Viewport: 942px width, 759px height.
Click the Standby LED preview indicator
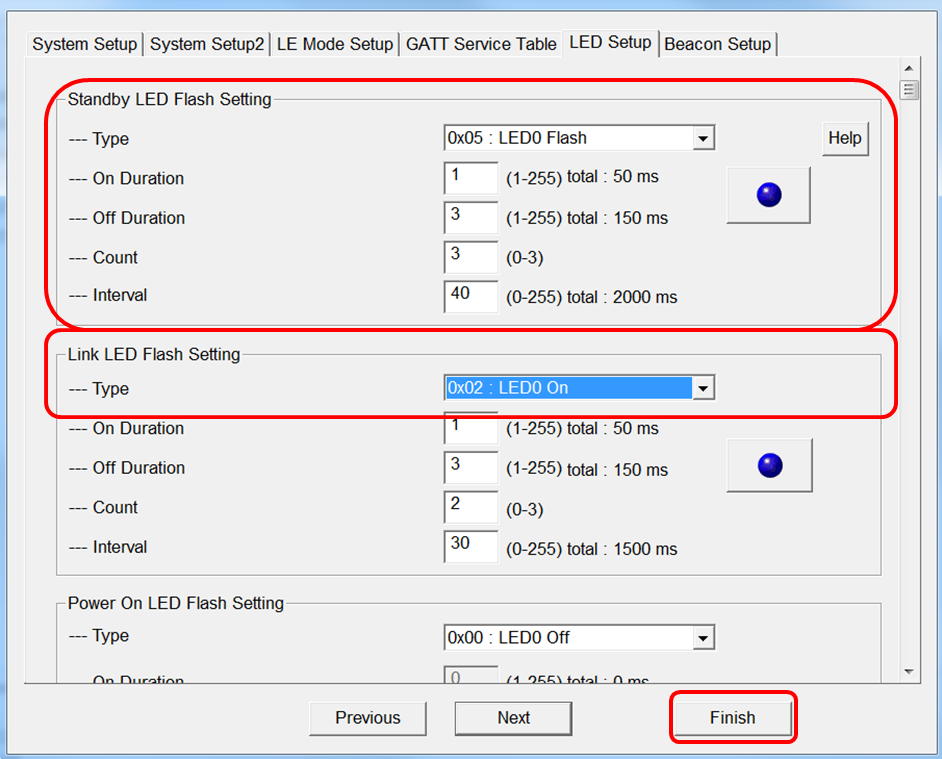point(767,194)
